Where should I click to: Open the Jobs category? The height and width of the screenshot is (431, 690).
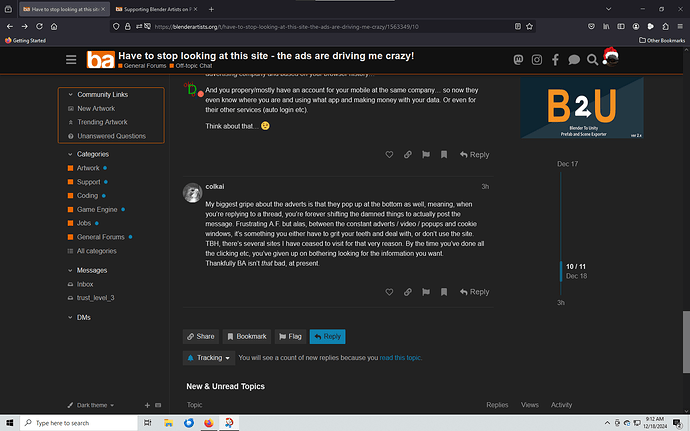pos(84,223)
